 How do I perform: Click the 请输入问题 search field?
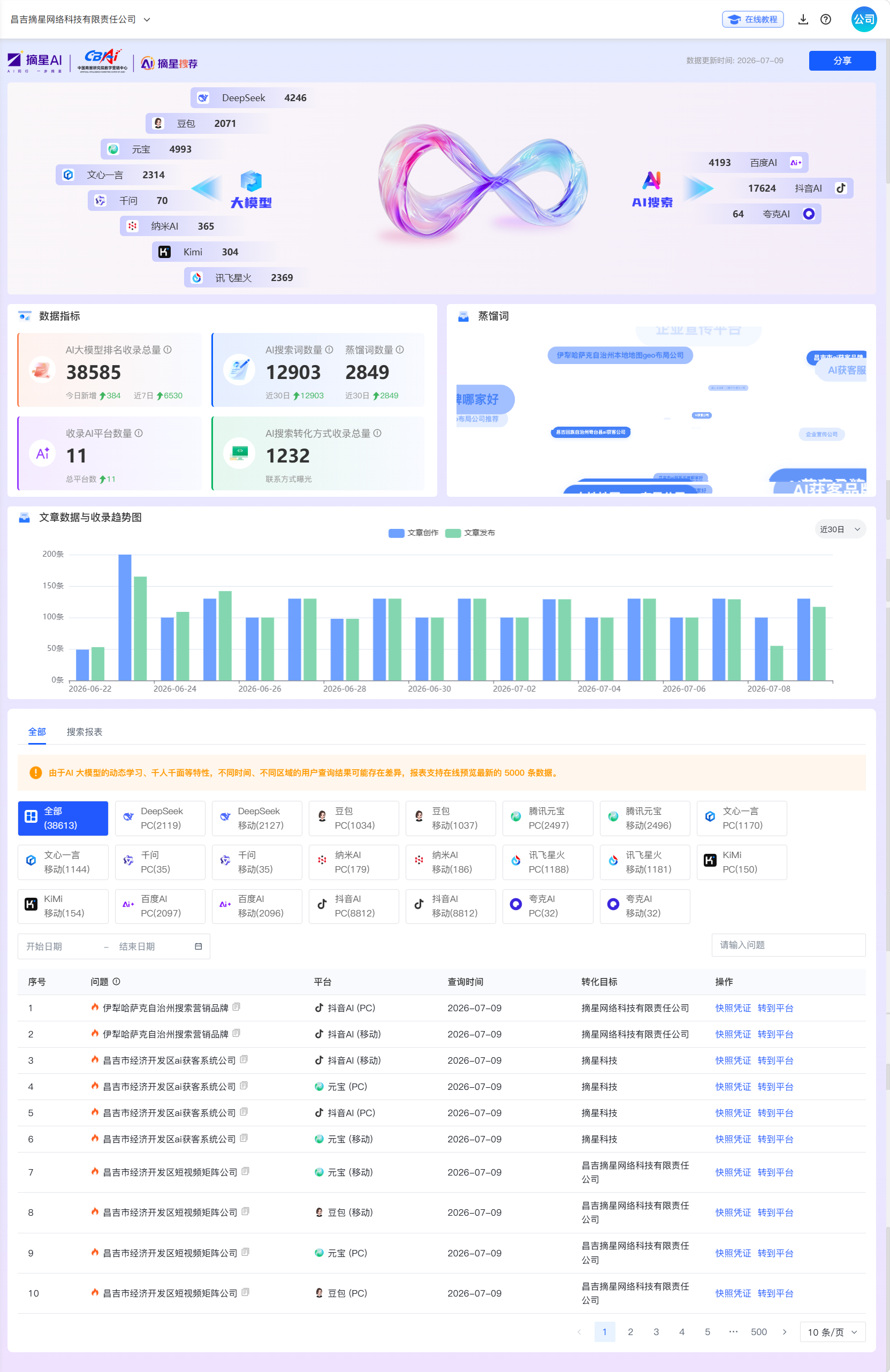coord(788,945)
